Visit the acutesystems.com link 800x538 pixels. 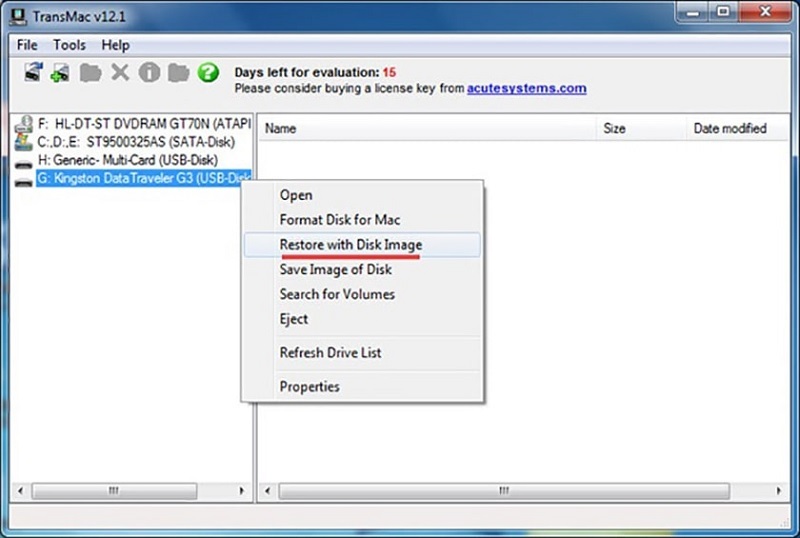point(527,88)
